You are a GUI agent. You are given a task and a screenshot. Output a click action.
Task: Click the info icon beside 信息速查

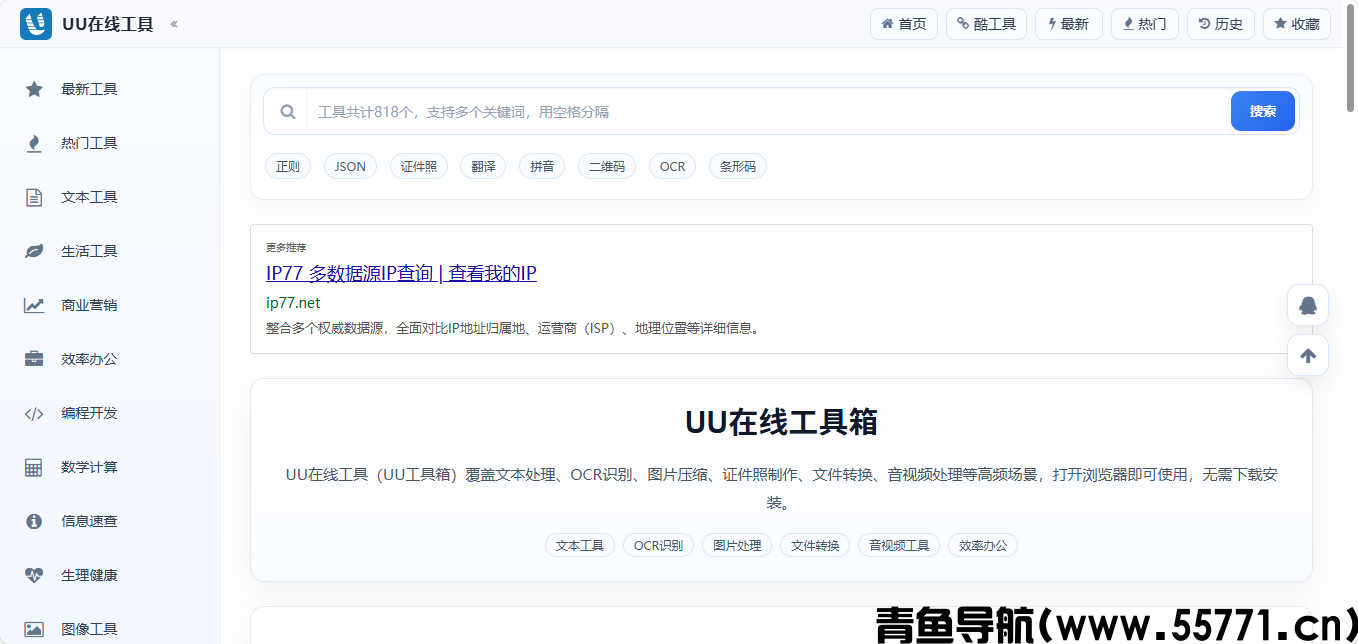[x=34, y=521]
